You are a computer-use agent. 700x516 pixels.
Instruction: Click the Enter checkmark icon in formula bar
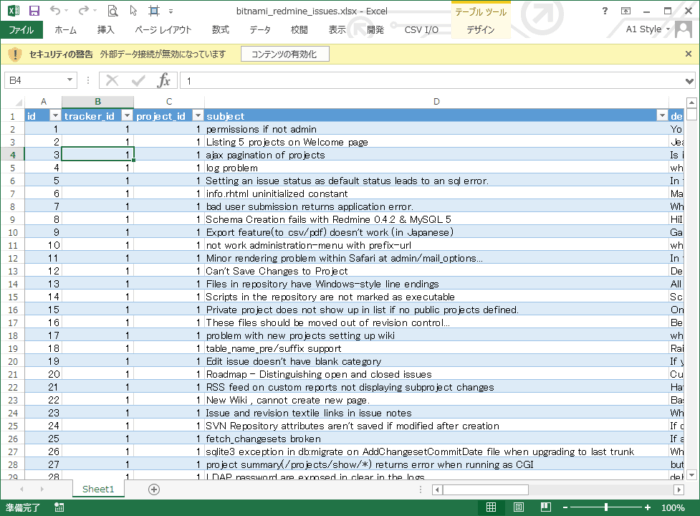[x=138, y=80]
